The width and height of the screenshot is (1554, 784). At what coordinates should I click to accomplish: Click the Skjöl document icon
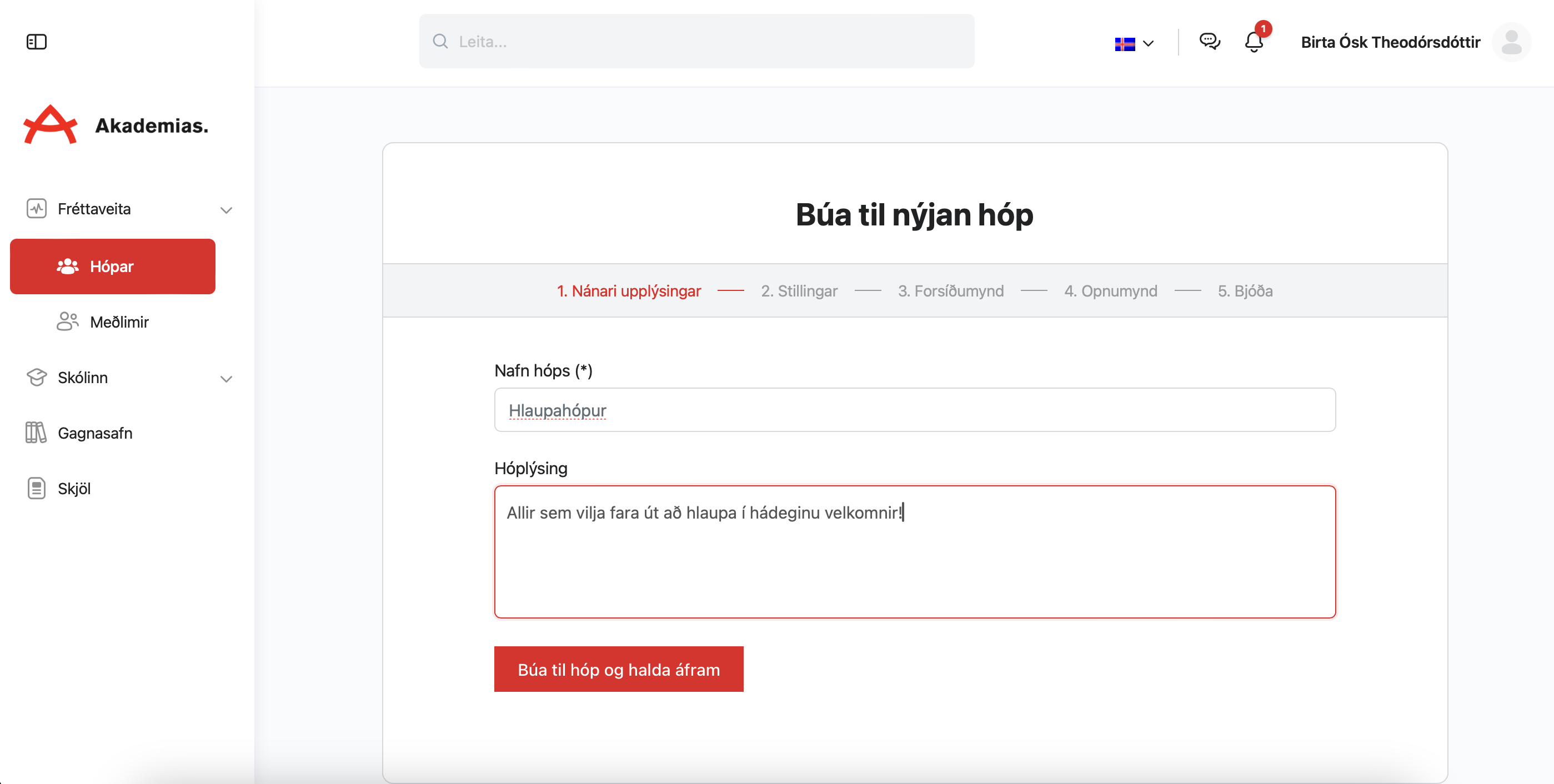(x=36, y=488)
